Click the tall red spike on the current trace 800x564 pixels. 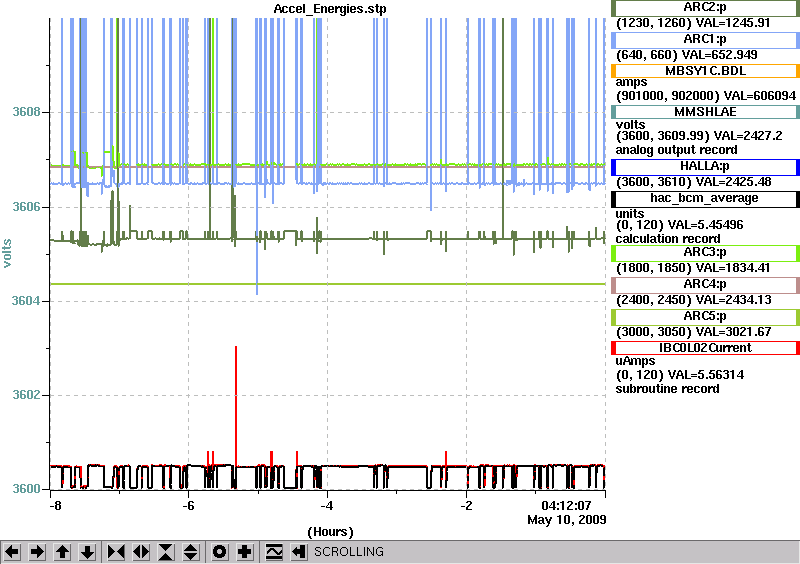tap(236, 403)
